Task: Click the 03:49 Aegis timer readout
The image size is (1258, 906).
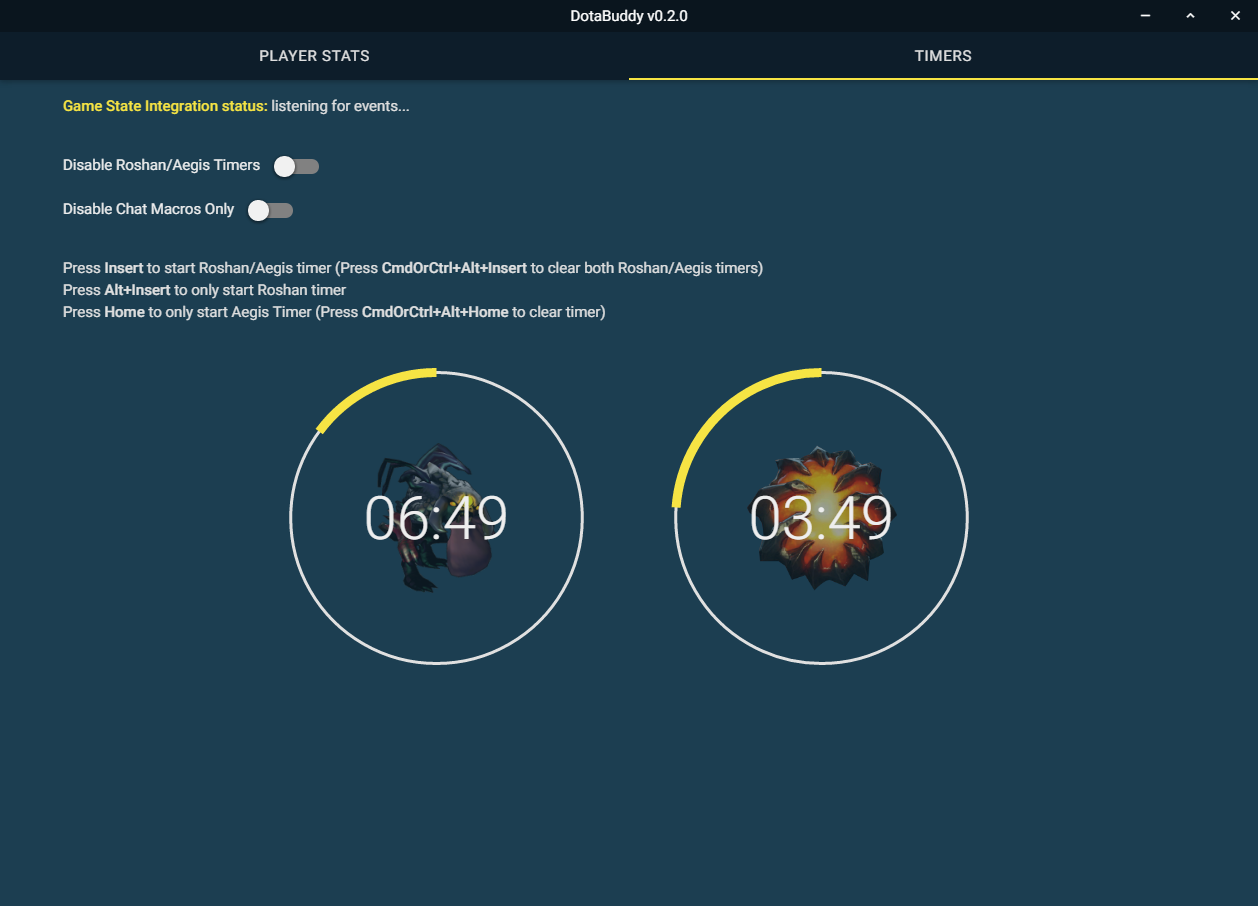Action: click(821, 519)
